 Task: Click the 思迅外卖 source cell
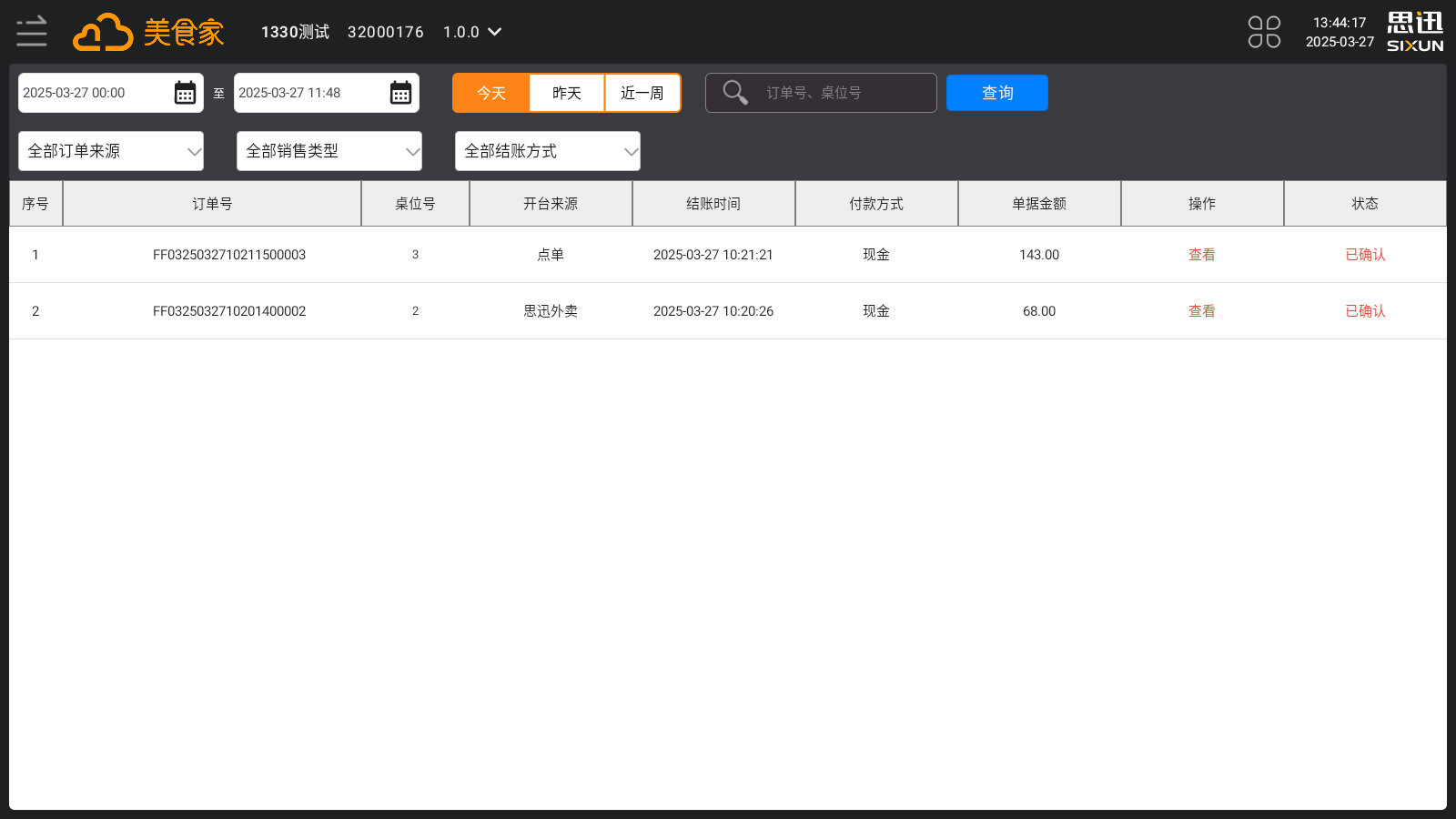tap(551, 311)
